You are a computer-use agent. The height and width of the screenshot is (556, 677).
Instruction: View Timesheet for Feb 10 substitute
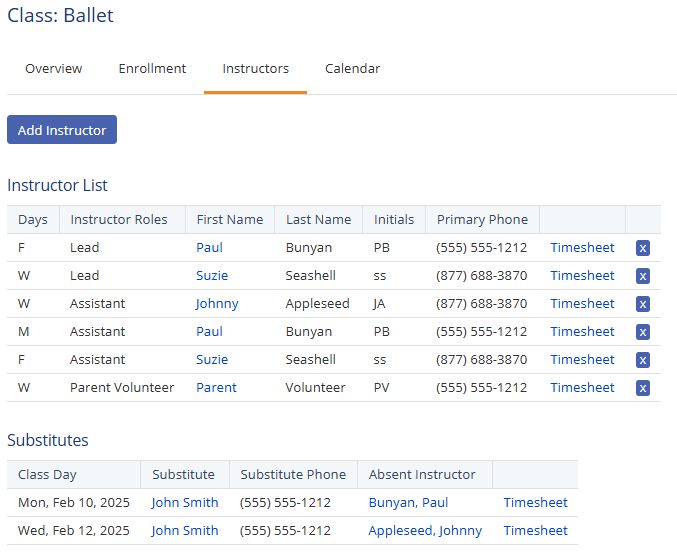coord(535,503)
